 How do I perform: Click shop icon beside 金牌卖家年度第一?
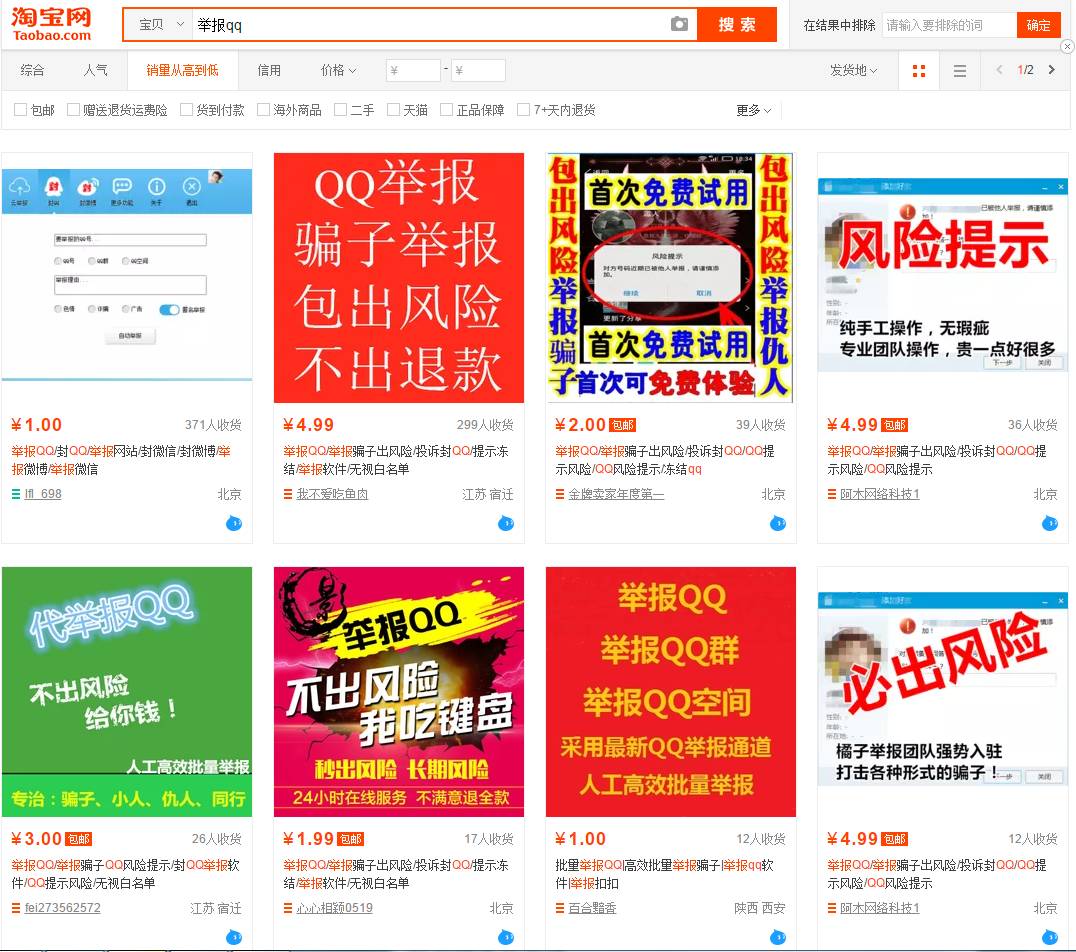click(x=559, y=494)
